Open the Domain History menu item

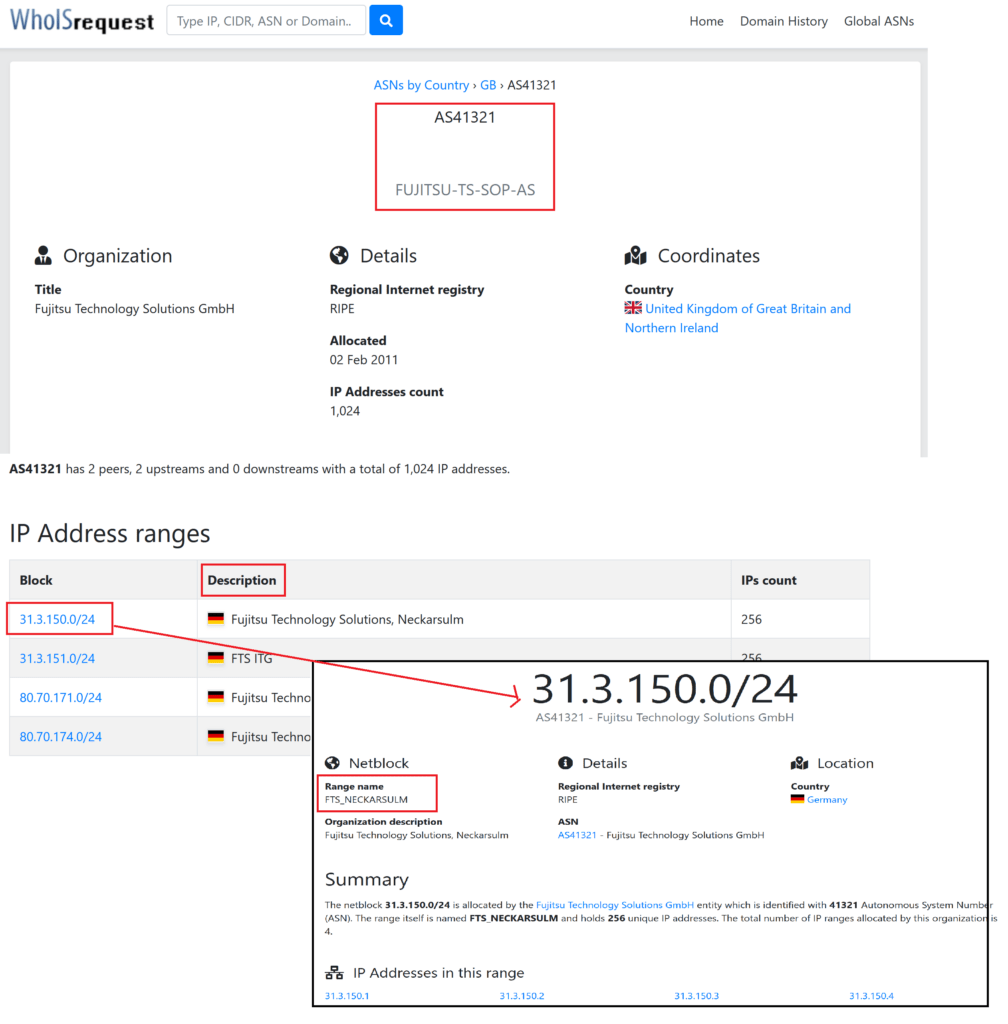783,21
